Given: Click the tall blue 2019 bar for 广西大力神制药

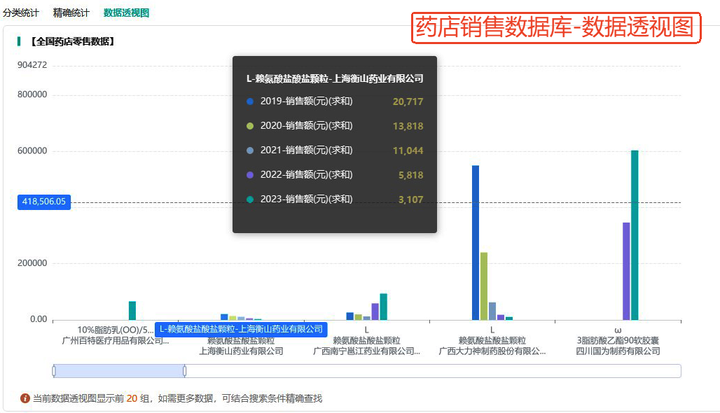Looking at the screenshot, I should pyautogui.click(x=475, y=243).
